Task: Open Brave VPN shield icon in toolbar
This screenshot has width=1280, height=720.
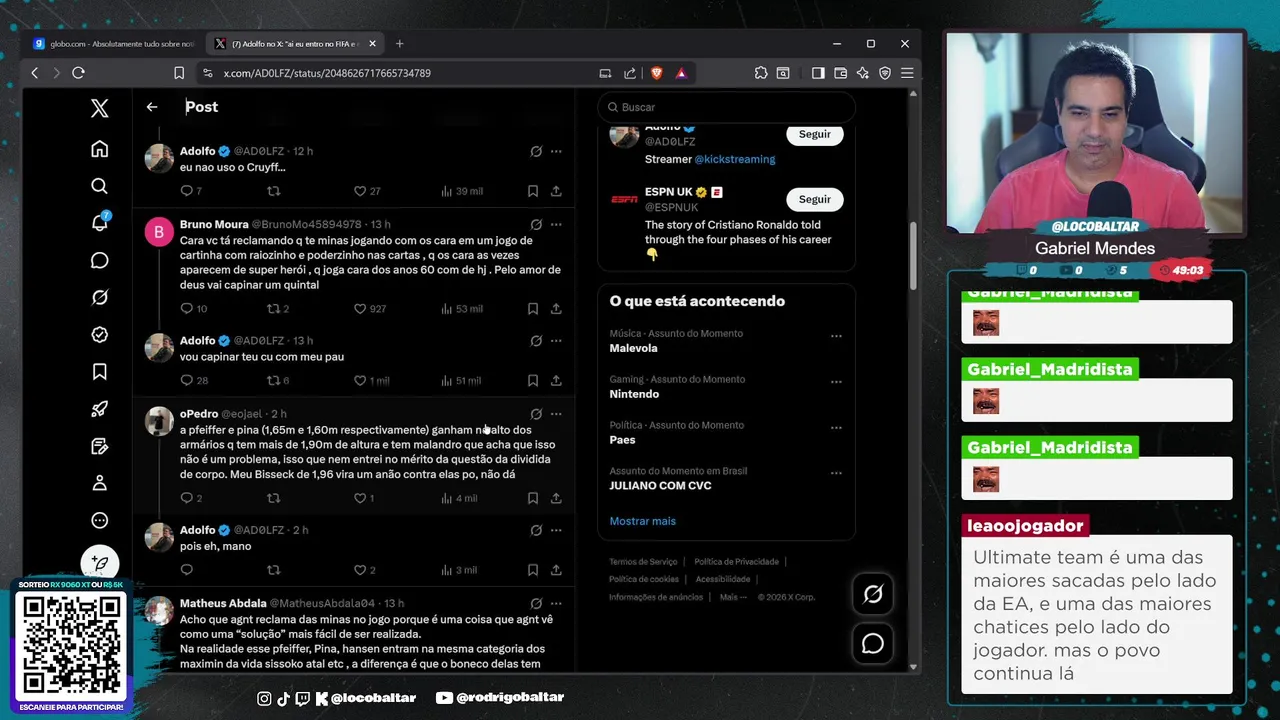Action: [885, 73]
